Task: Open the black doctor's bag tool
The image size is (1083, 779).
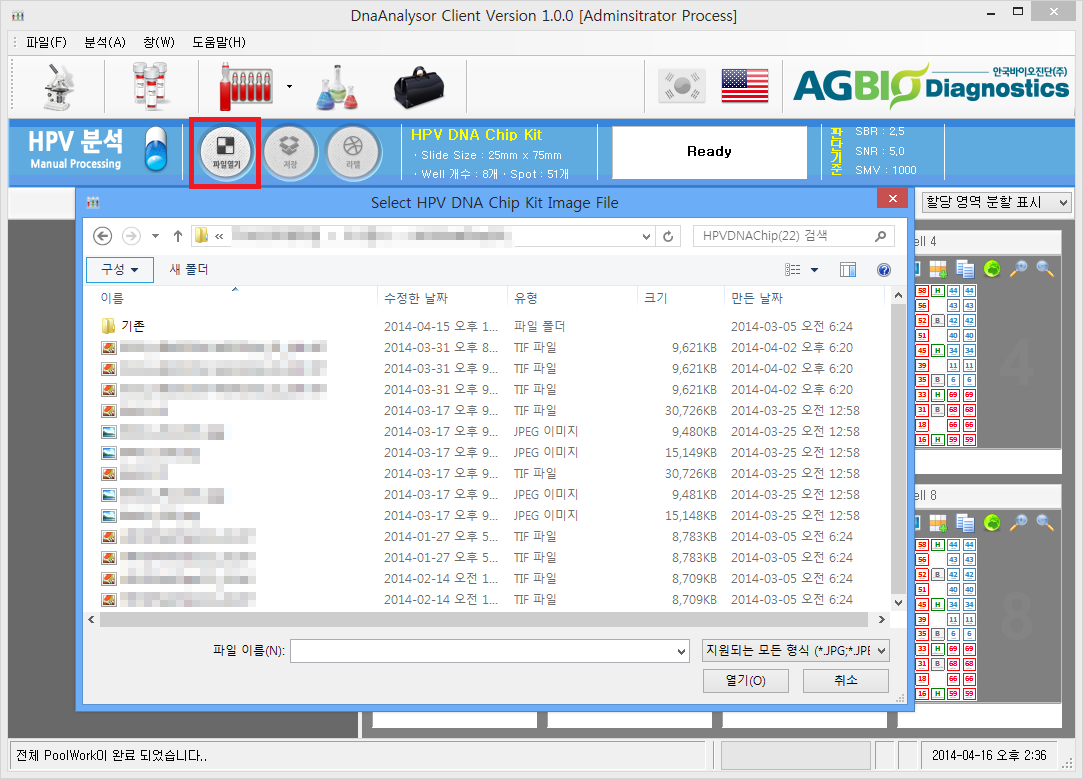Action: (419, 88)
